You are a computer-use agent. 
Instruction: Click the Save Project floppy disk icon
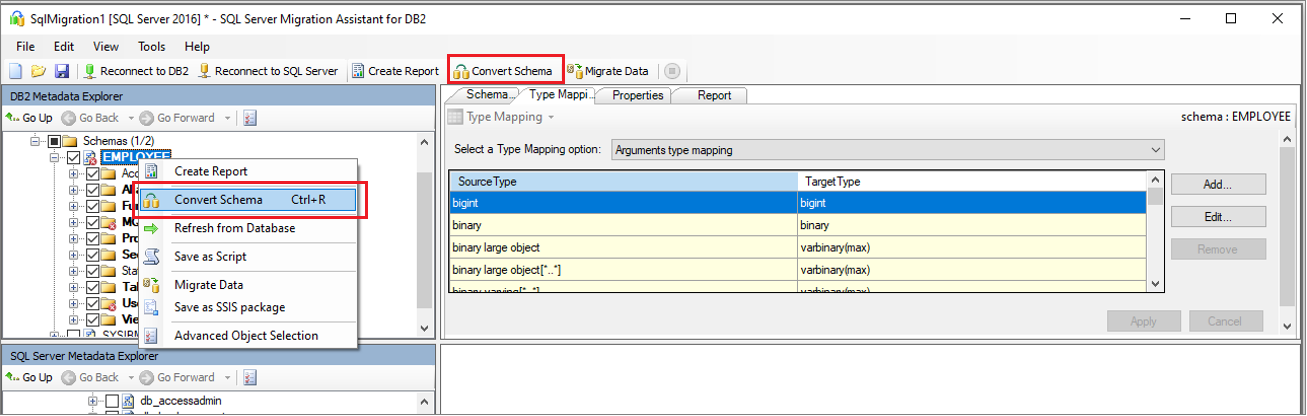(x=61, y=71)
